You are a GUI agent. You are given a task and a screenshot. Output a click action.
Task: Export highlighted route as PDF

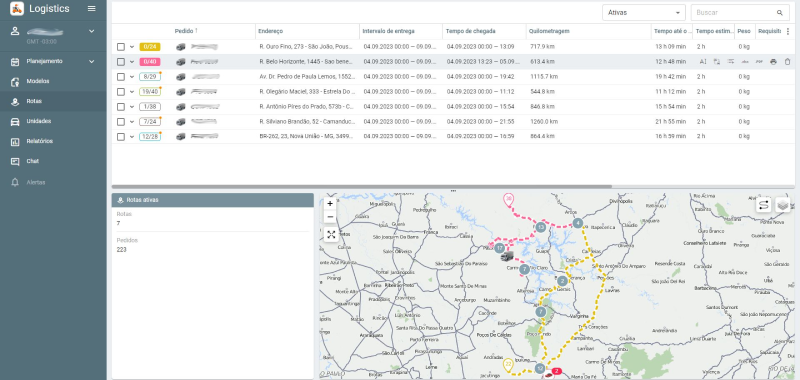[x=759, y=62]
